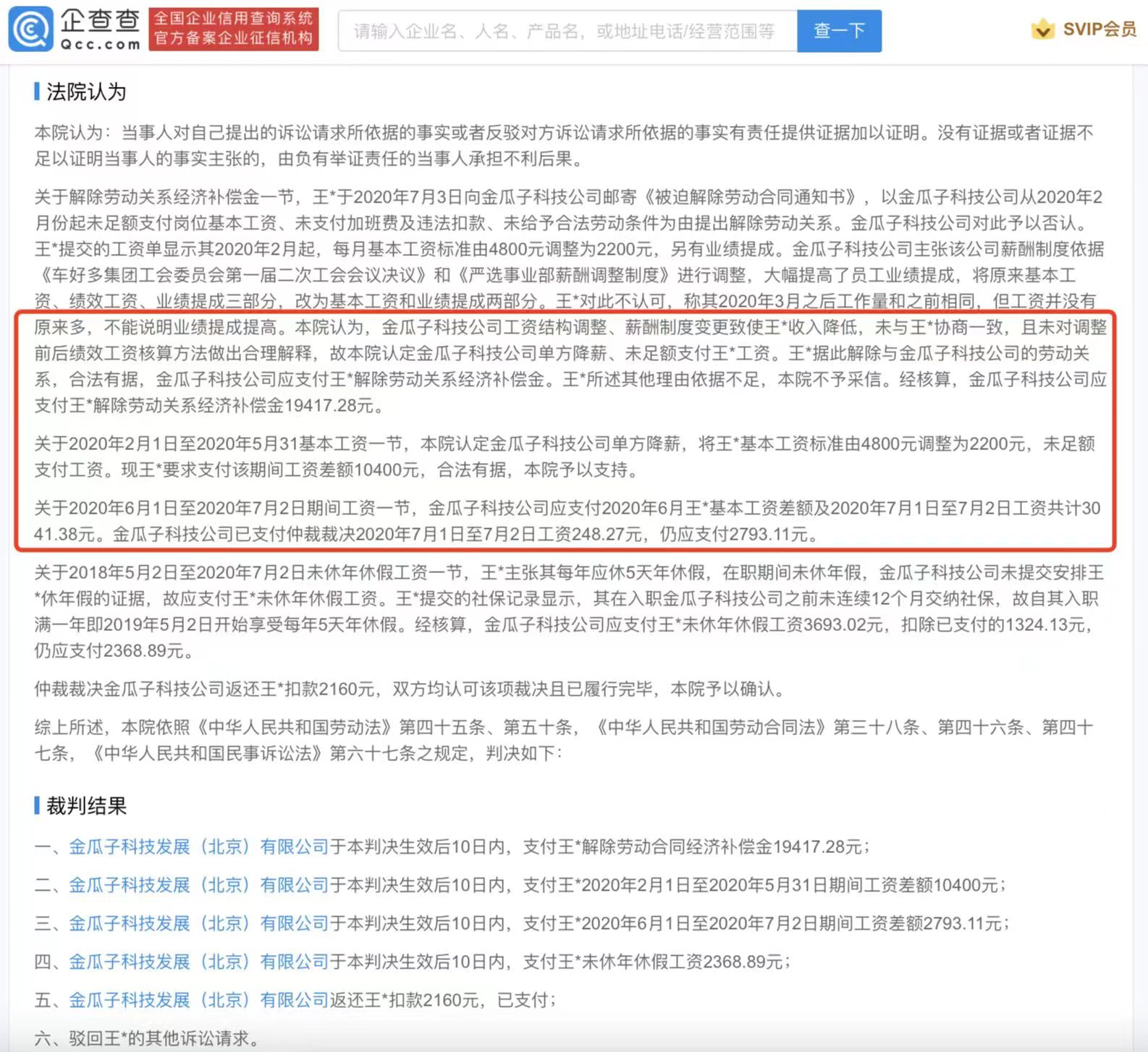Click the text 《严选事业部薪酬调整制度》
Screen dimensions: 1148x1052
(565, 275)
